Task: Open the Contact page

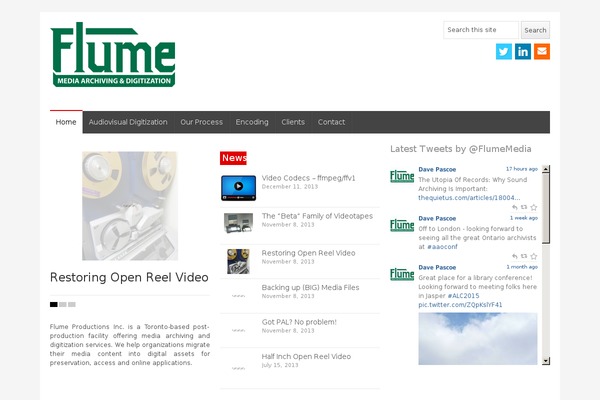Action: [x=331, y=122]
